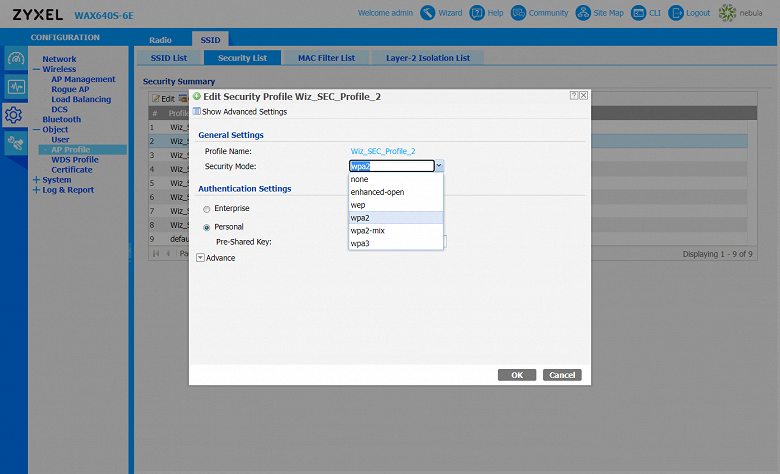
Task: Confirm with the OK button
Action: [x=517, y=375]
